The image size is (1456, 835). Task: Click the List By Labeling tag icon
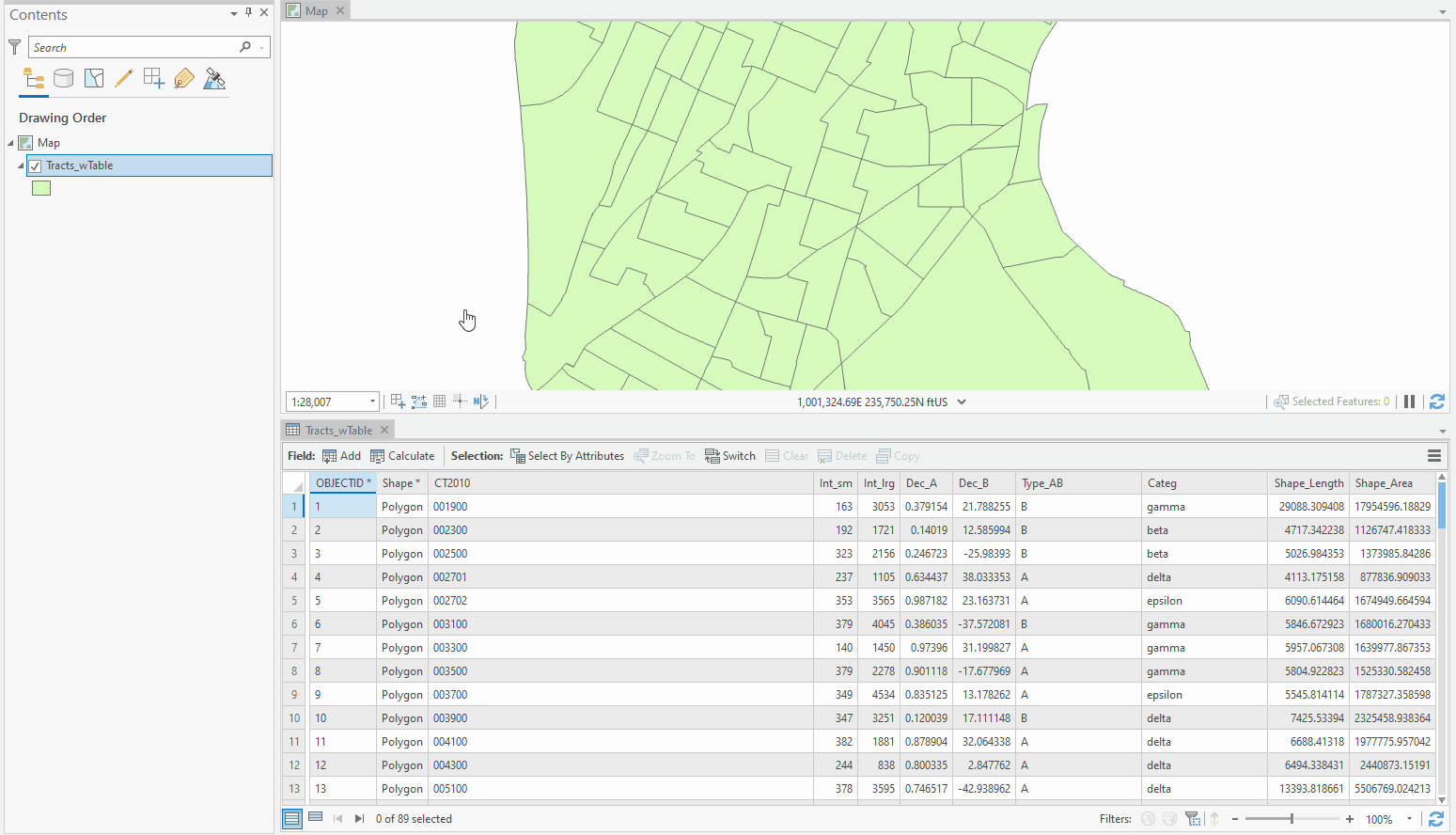pyautogui.click(x=183, y=78)
